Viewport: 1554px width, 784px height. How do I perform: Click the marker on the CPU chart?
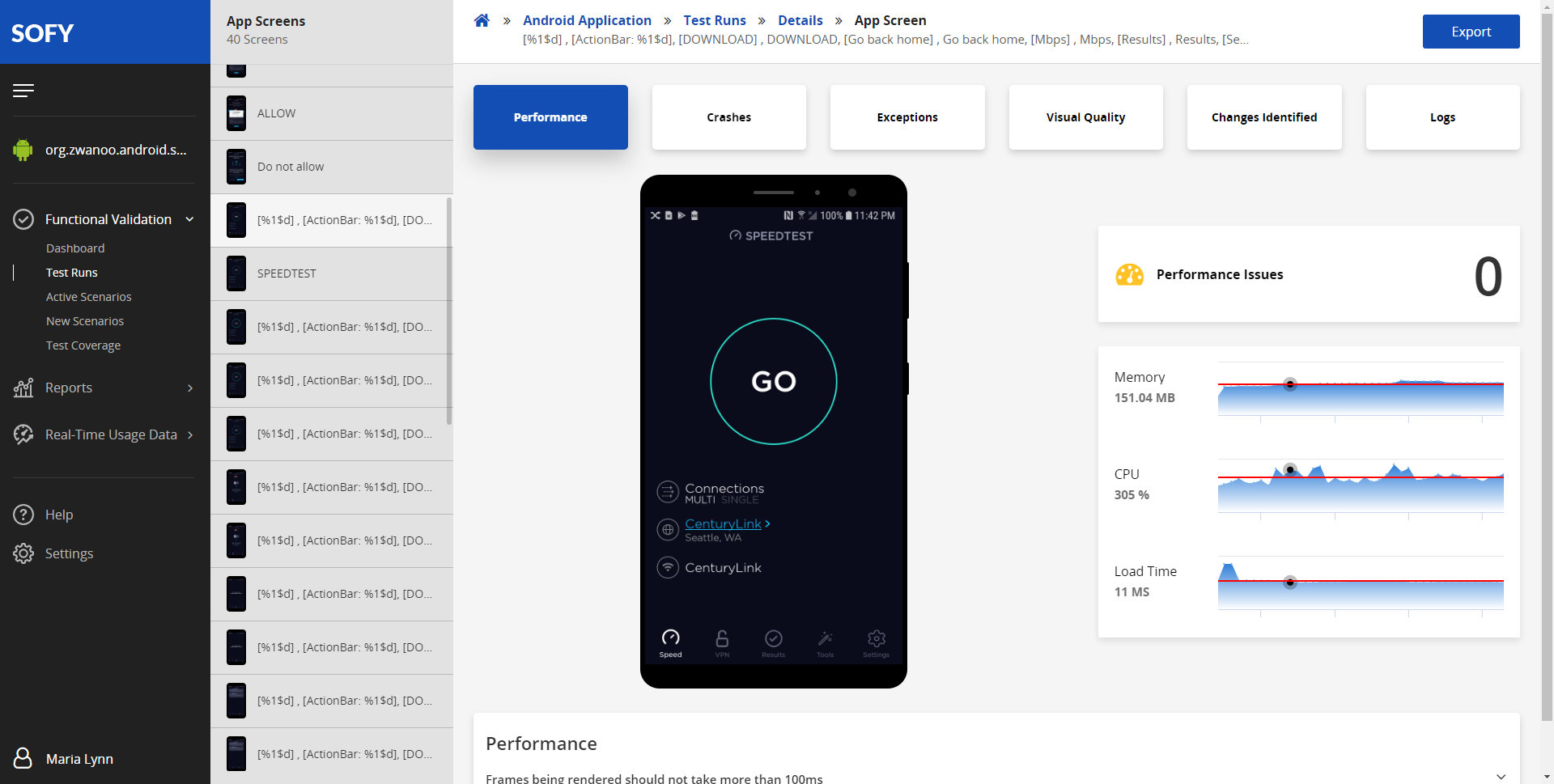(x=1290, y=469)
